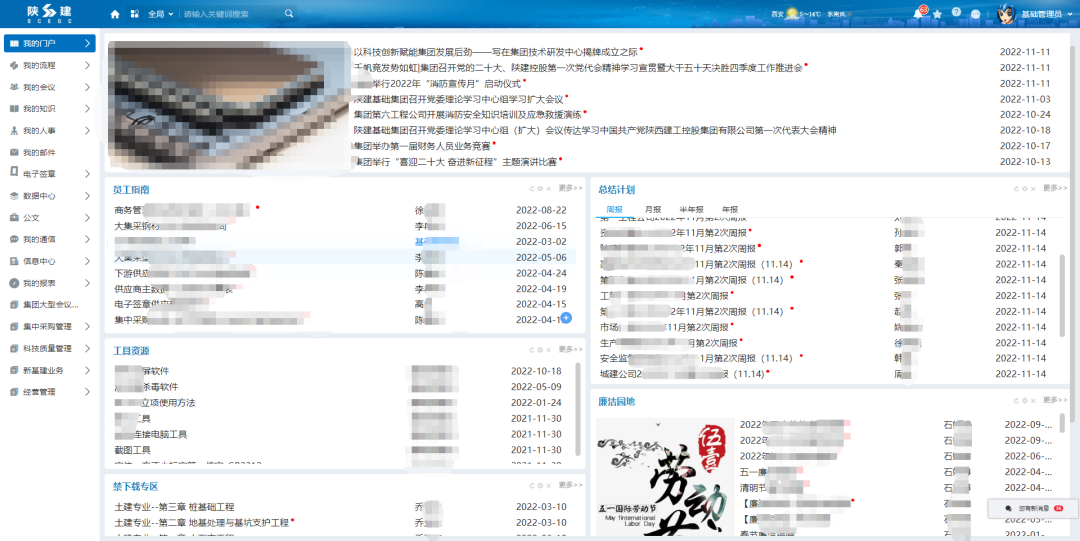Switch to the 年报 tab
1080x541 pixels.
coord(729,210)
